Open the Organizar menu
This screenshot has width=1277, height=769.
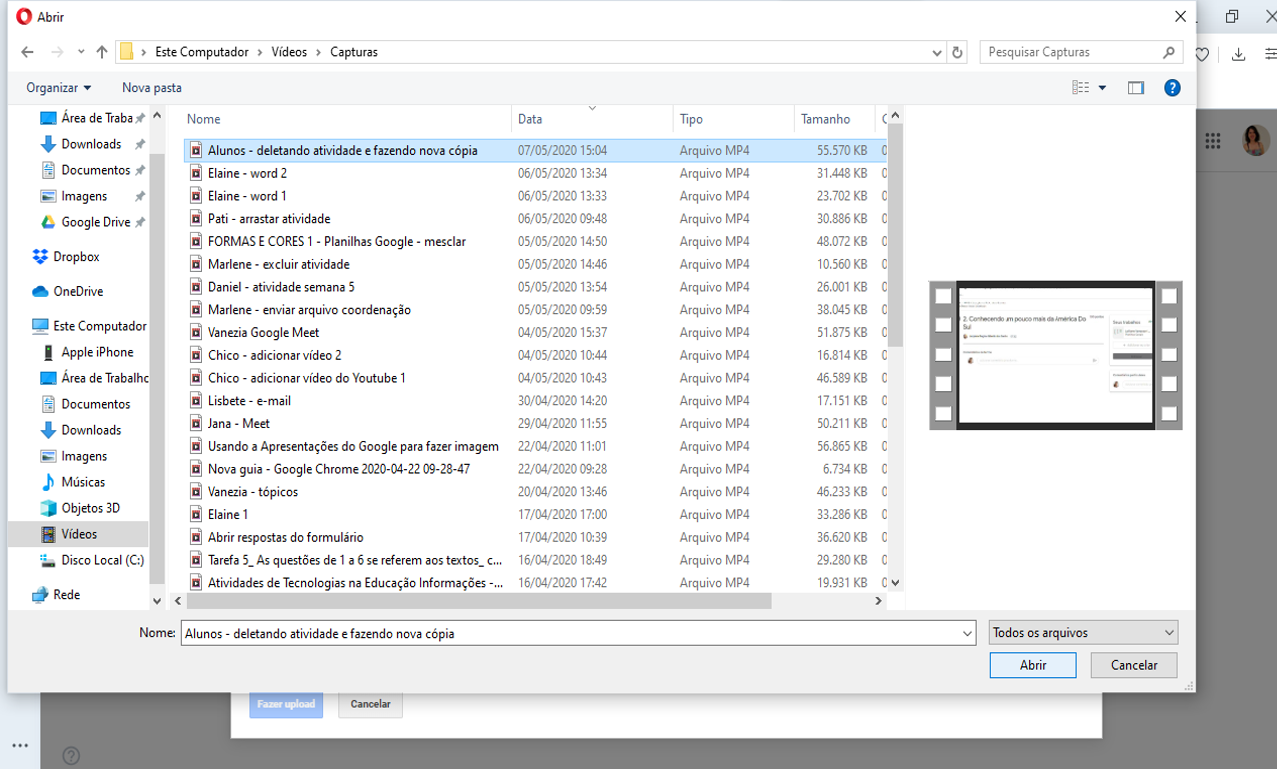(58, 88)
